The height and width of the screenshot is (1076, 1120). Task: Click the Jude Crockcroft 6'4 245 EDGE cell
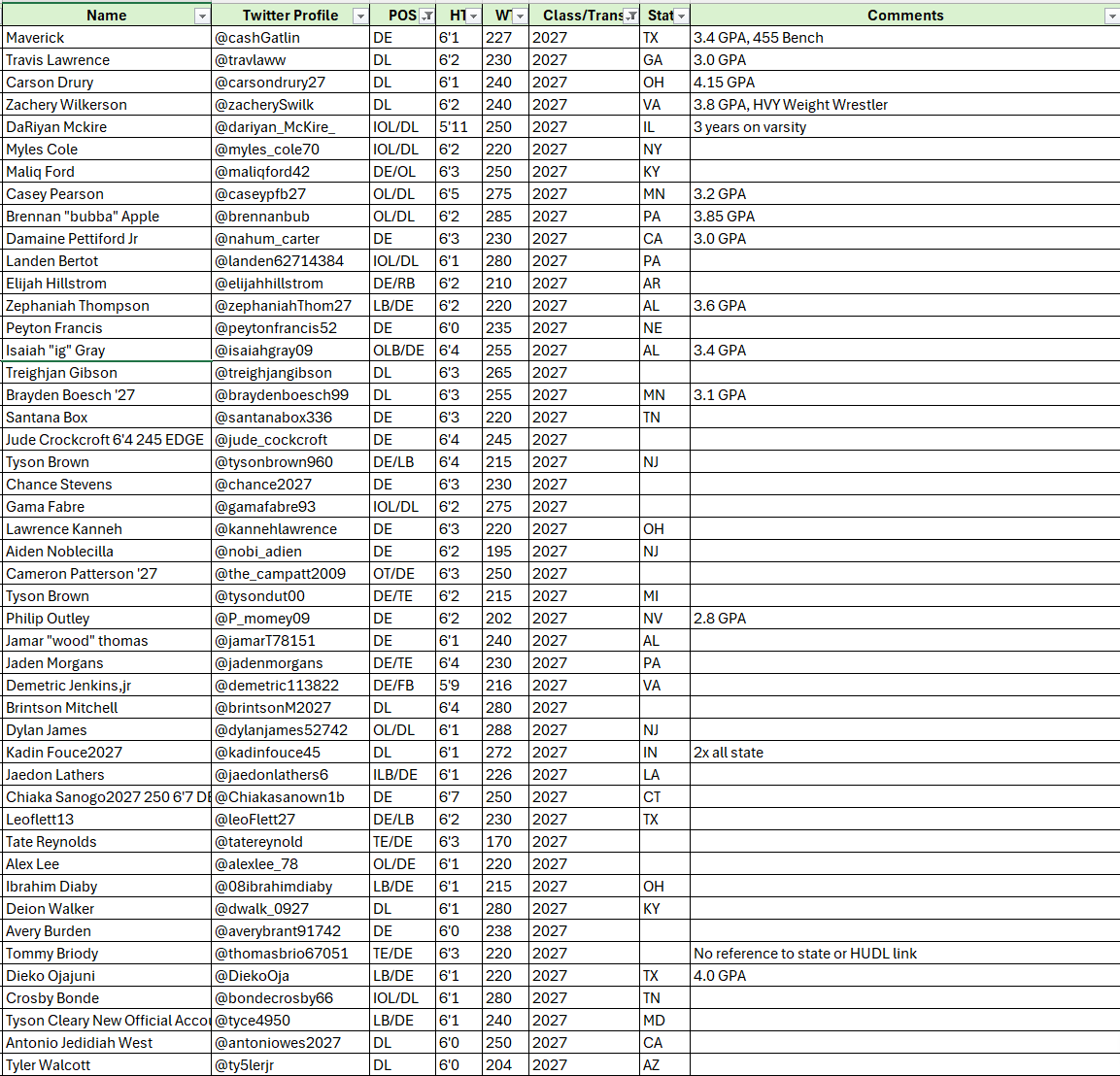point(107,440)
